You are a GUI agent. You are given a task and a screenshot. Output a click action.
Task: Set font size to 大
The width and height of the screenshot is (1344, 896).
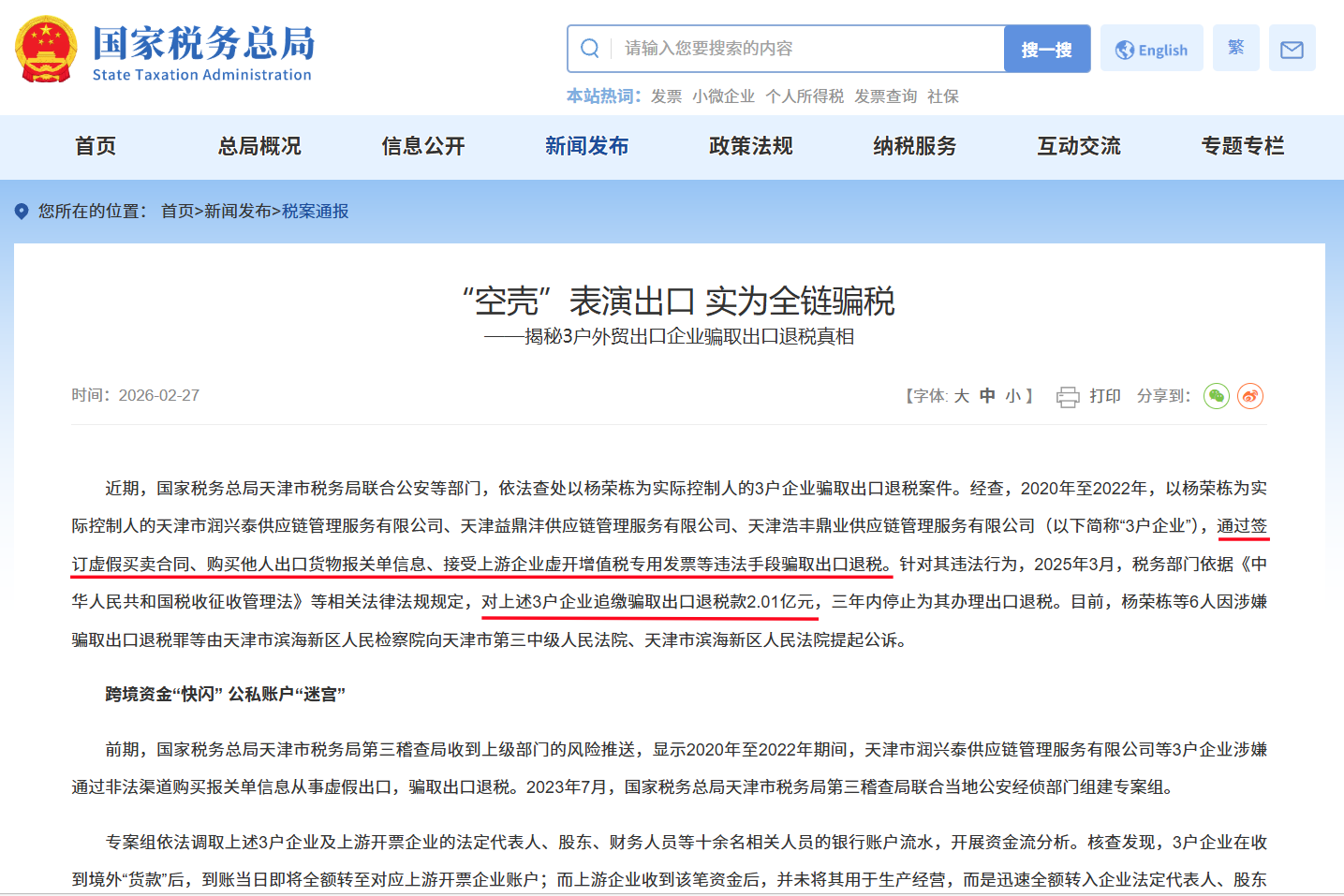click(x=961, y=396)
